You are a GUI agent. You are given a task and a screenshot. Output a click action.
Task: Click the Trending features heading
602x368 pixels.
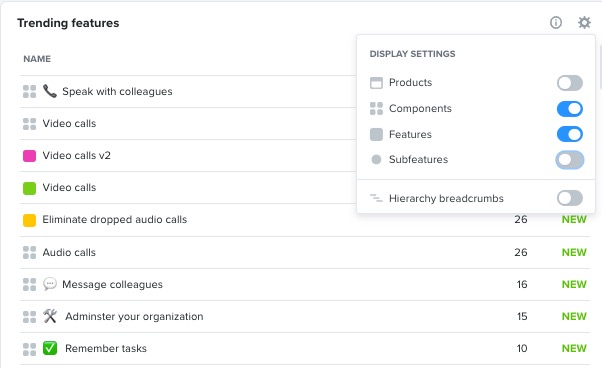pyautogui.click(x=68, y=23)
